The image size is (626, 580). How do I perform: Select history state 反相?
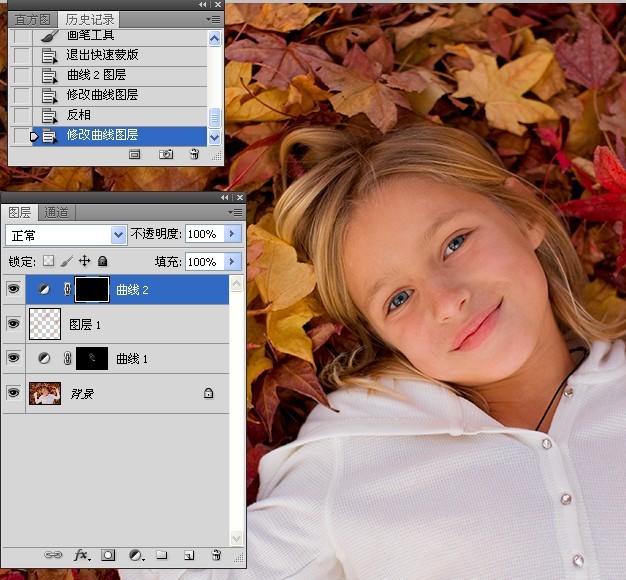click(x=120, y=115)
